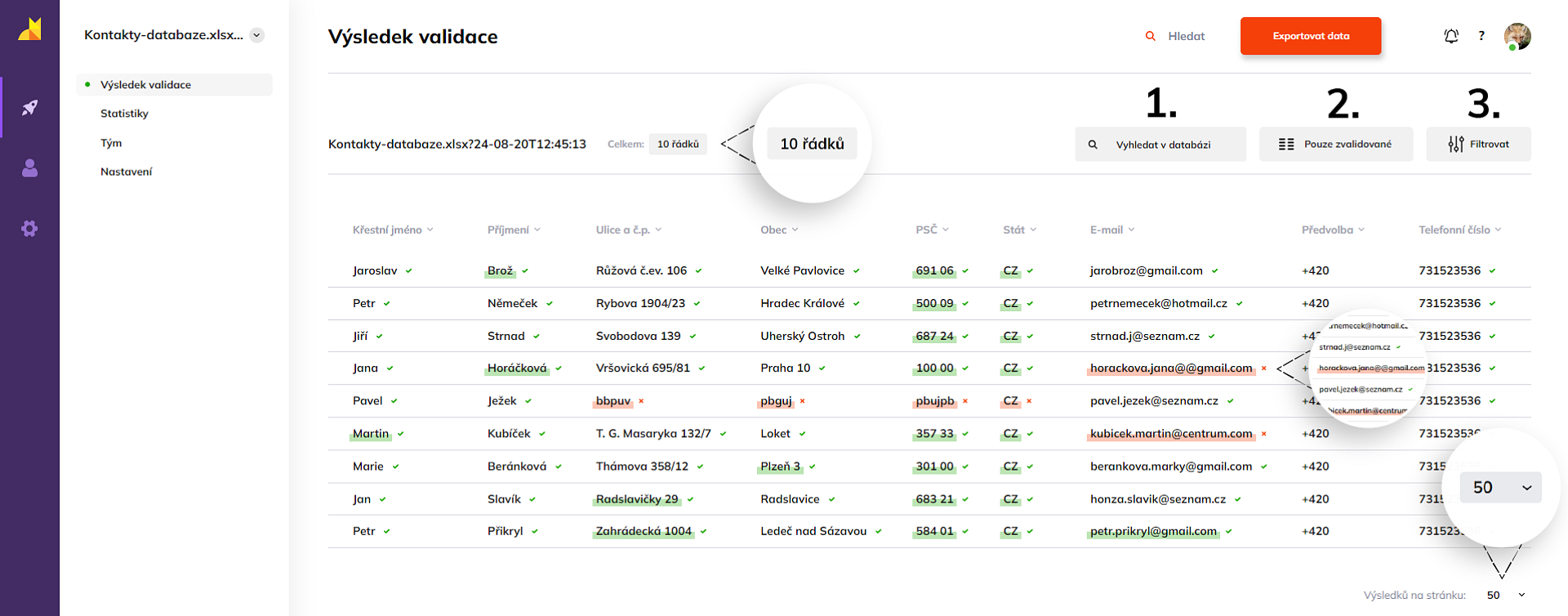This screenshot has height=616, width=1568.
Task: Toggle the Pouze zvalidované view
Action: tap(1335, 144)
